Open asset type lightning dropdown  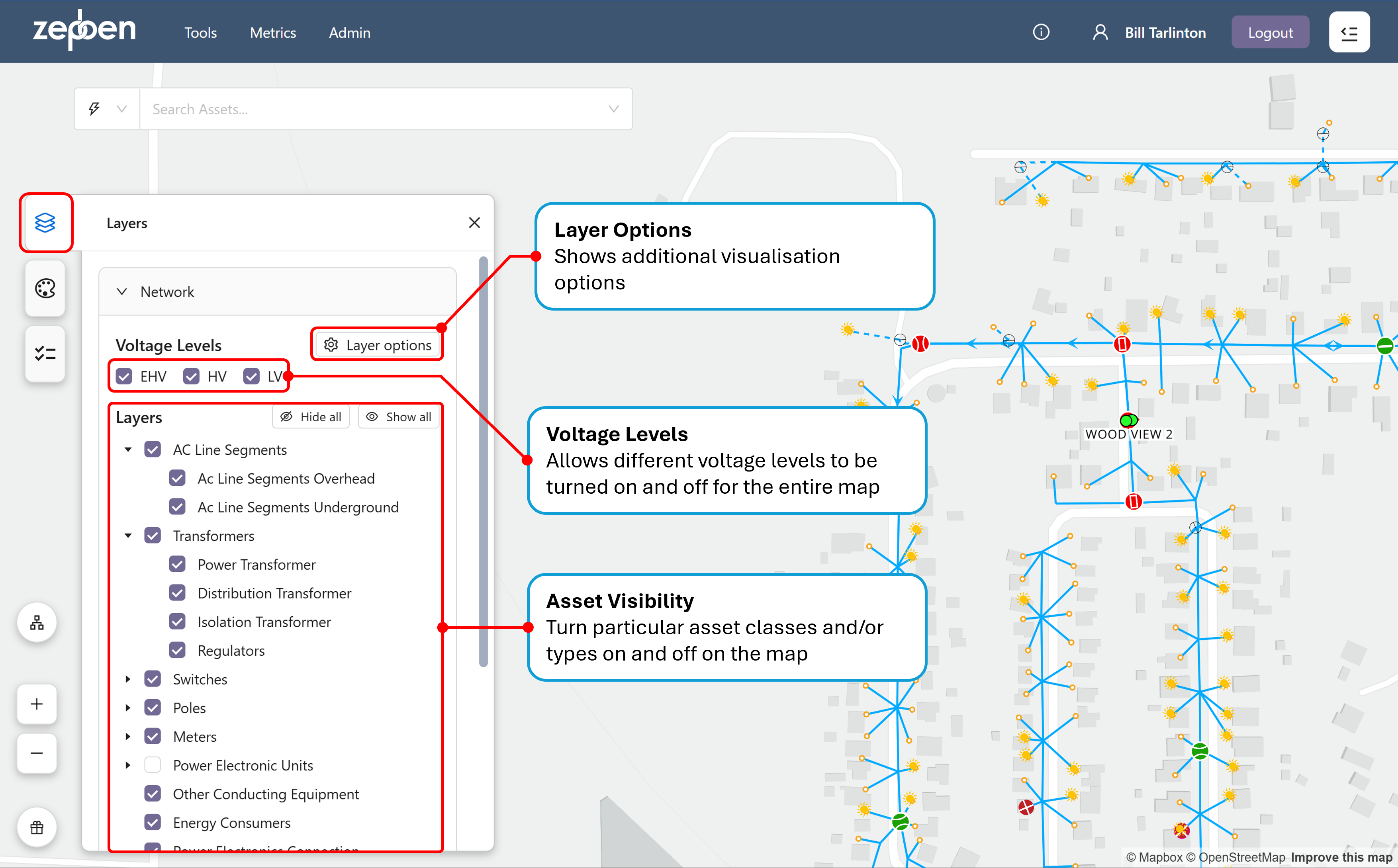coord(107,108)
